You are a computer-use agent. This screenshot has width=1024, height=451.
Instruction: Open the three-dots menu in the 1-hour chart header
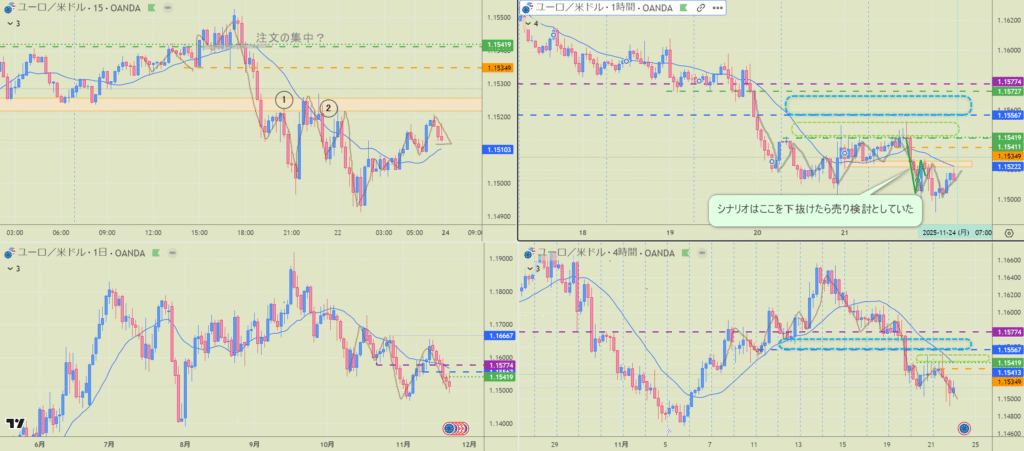click(717, 7)
